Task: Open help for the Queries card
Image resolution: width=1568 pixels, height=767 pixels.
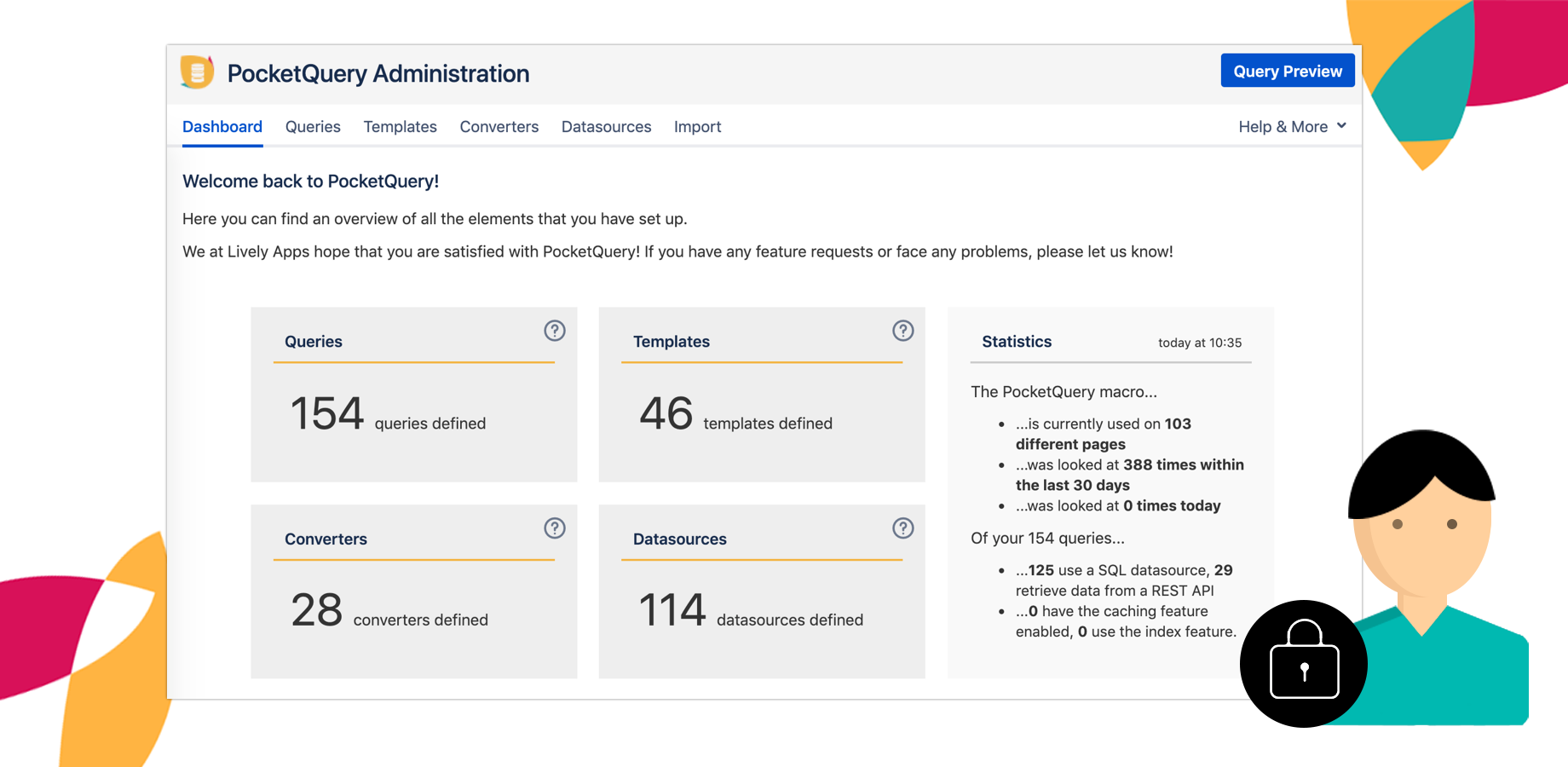Action: (555, 331)
